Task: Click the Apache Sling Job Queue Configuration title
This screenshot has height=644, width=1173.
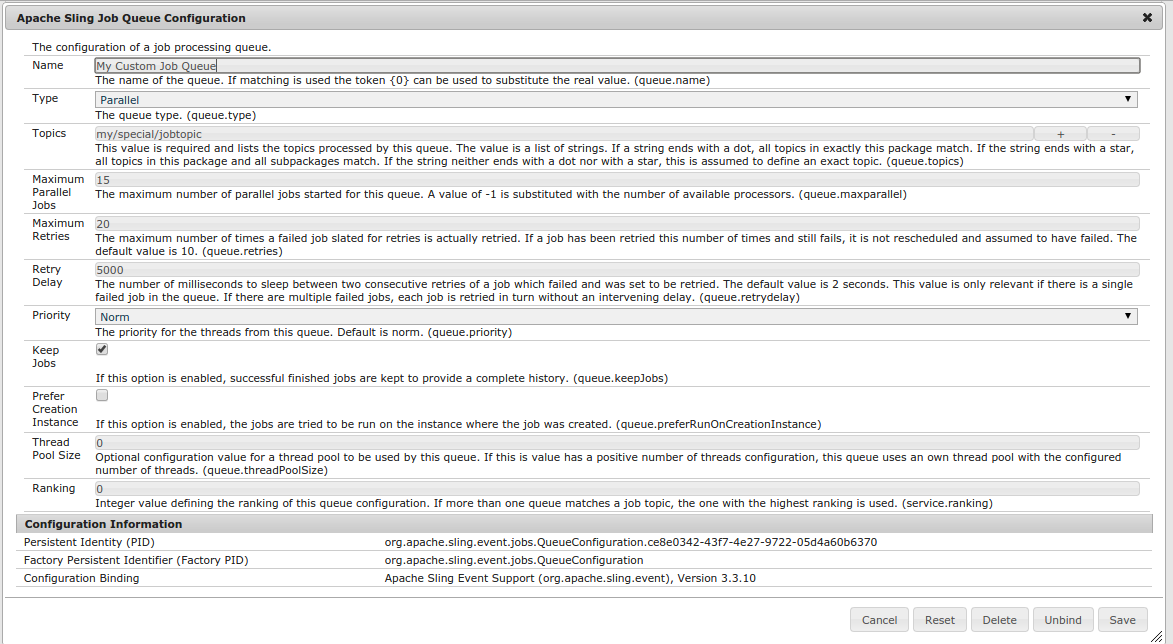Action: coord(131,18)
